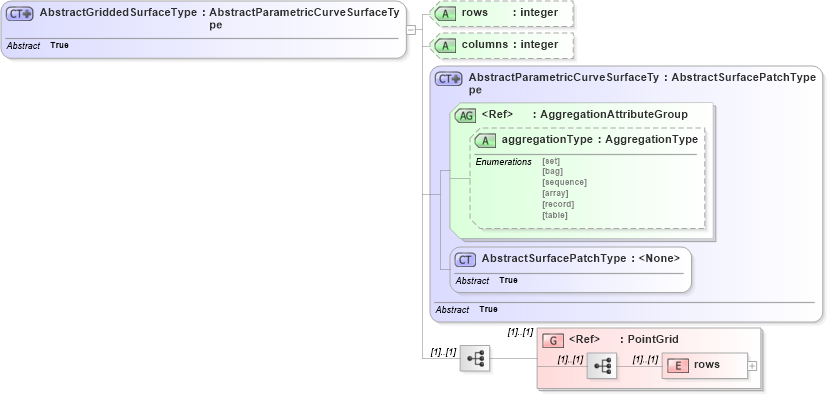Expand the rows element plus button

click(x=752, y=366)
